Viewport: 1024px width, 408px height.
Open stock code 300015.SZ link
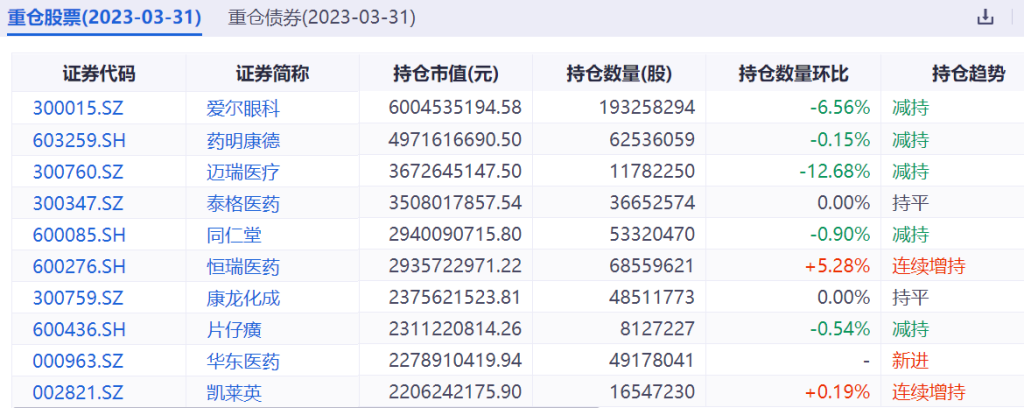(x=78, y=108)
